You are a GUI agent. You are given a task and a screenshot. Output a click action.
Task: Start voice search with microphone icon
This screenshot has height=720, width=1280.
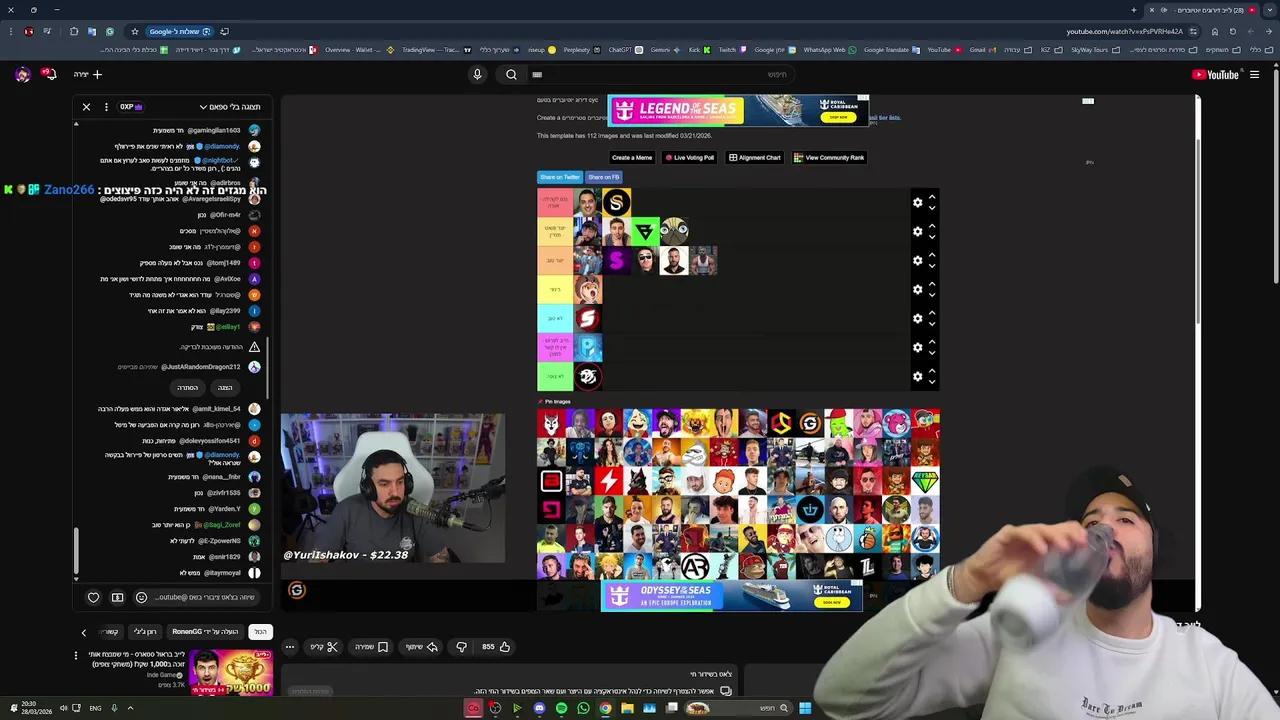[477, 74]
